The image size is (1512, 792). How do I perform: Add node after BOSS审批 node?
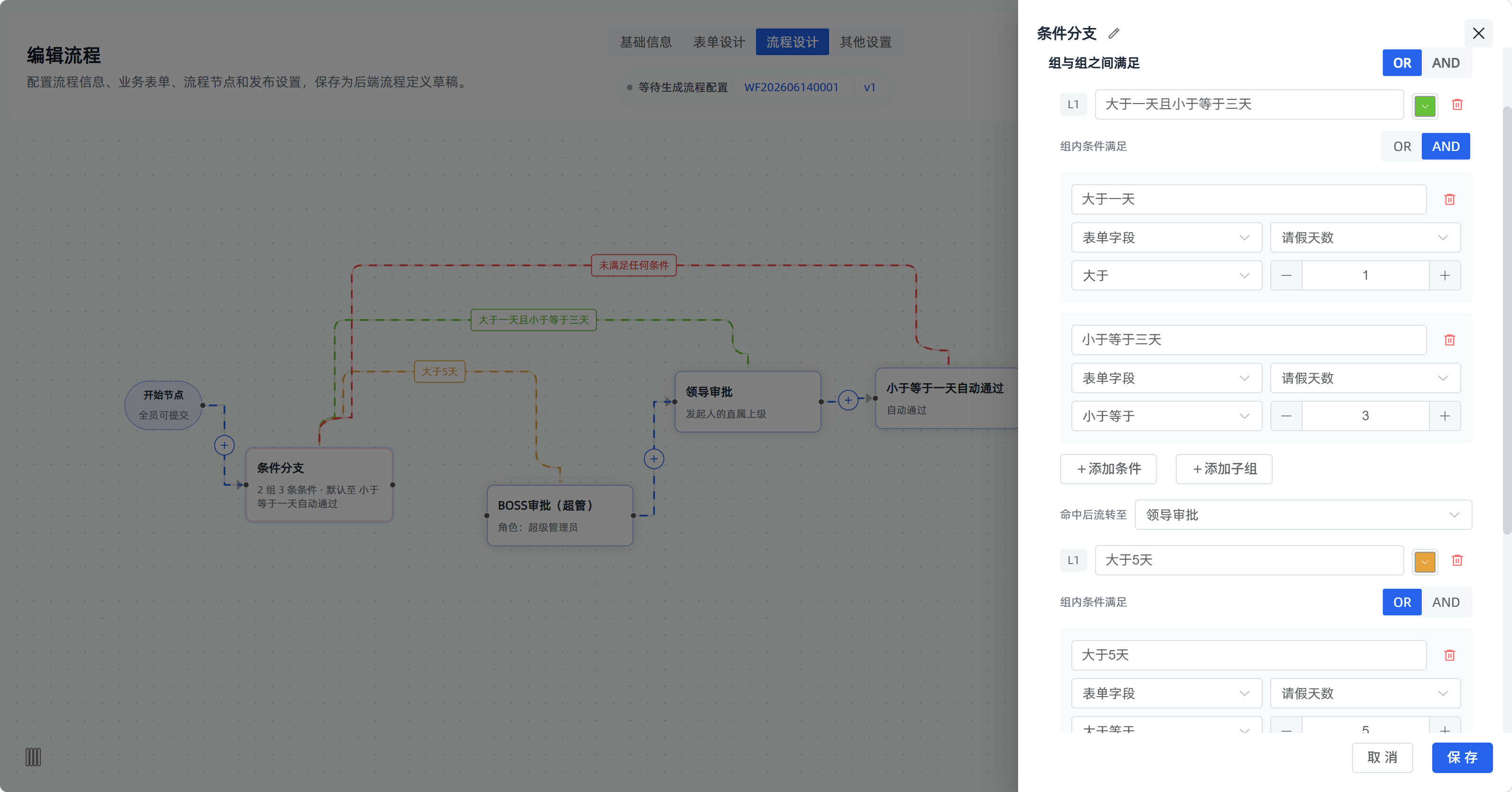click(x=654, y=459)
